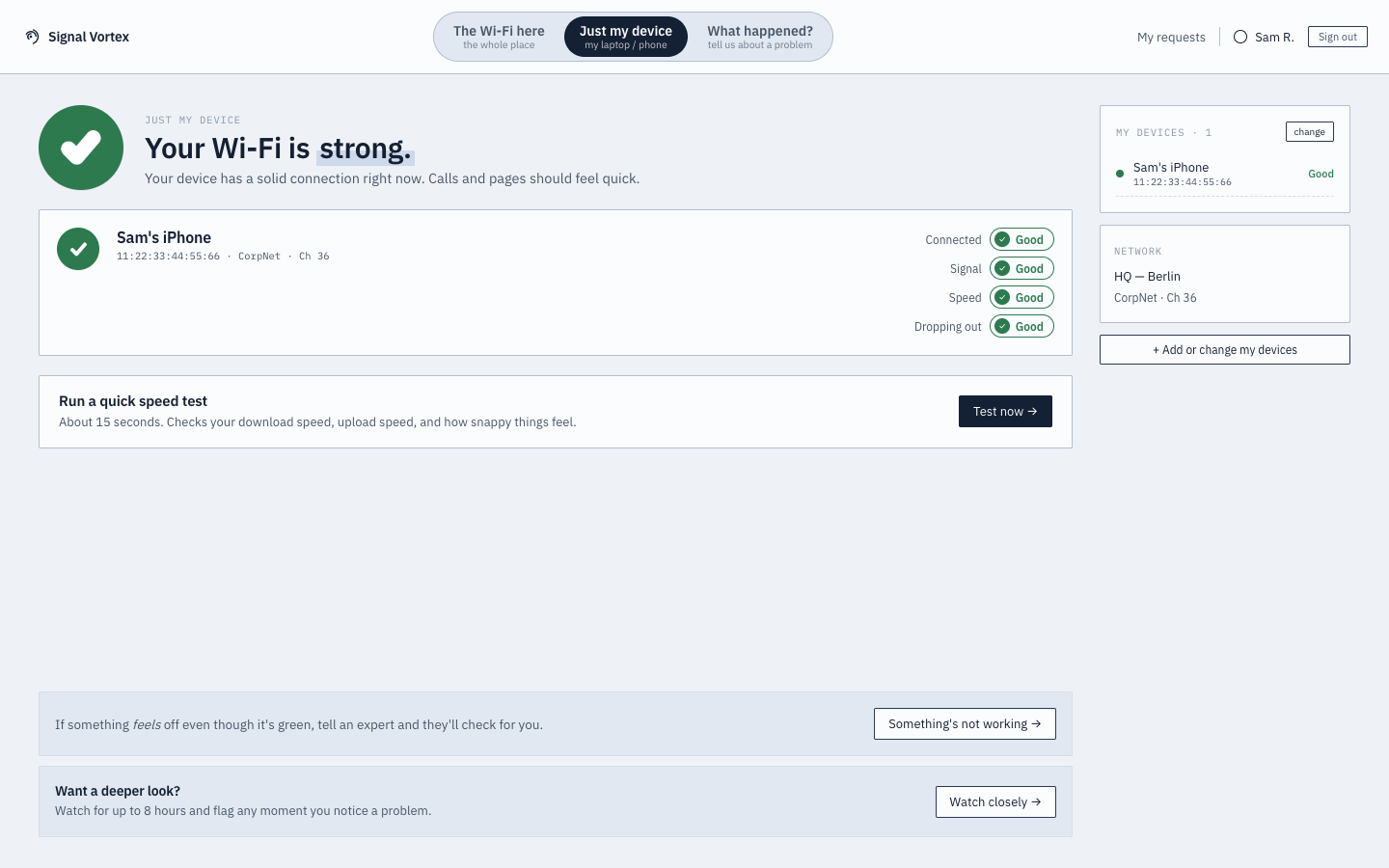
Task: Switch to The Wi-Fi here tab
Action: 499,37
